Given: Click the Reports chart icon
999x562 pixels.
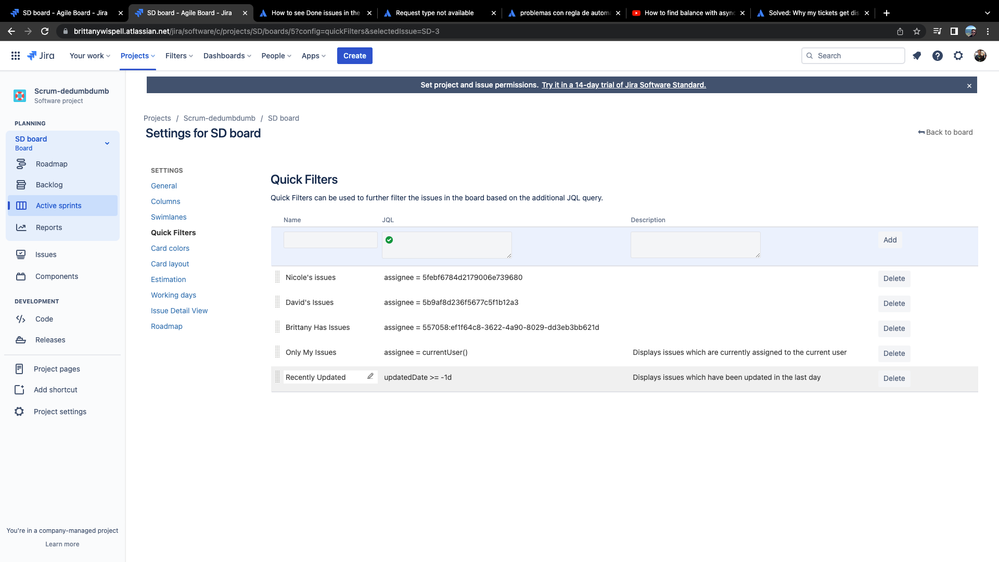Looking at the screenshot, I should coord(21,227).
